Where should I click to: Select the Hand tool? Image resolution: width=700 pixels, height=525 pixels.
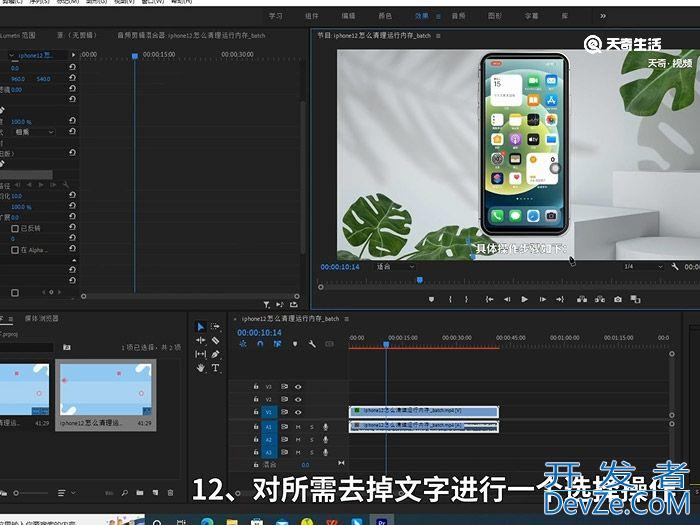pyautogui.click(x=200, y=368)
